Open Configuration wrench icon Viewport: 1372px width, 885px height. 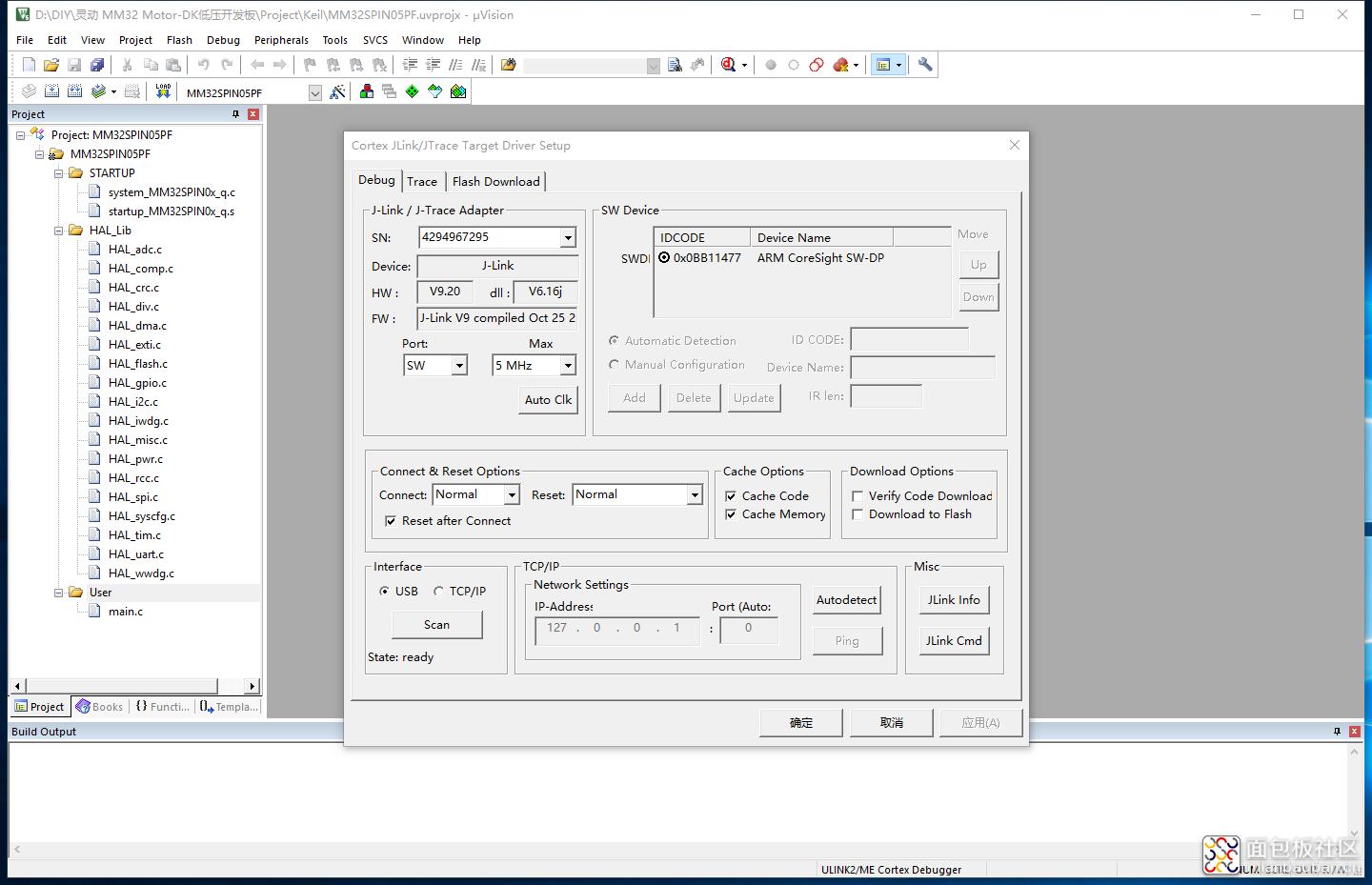pyautogui.click(x=925, y=65)
